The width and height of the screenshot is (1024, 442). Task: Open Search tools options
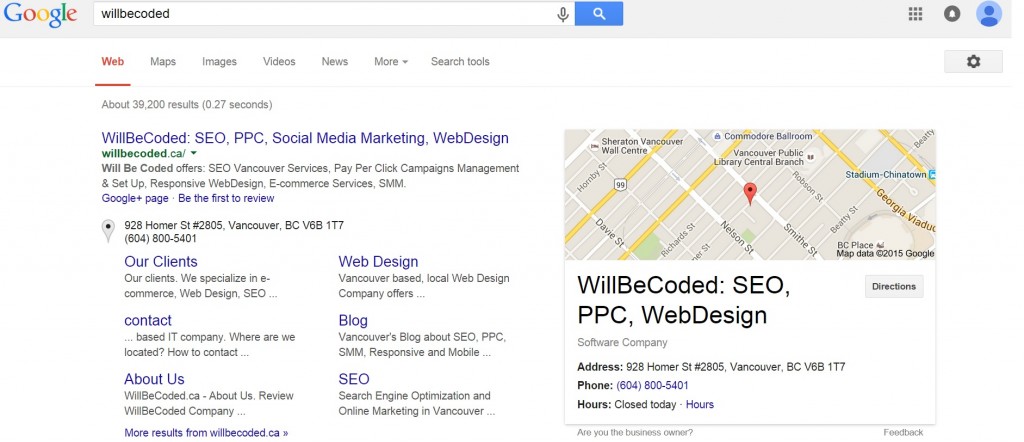coord(460,61)
